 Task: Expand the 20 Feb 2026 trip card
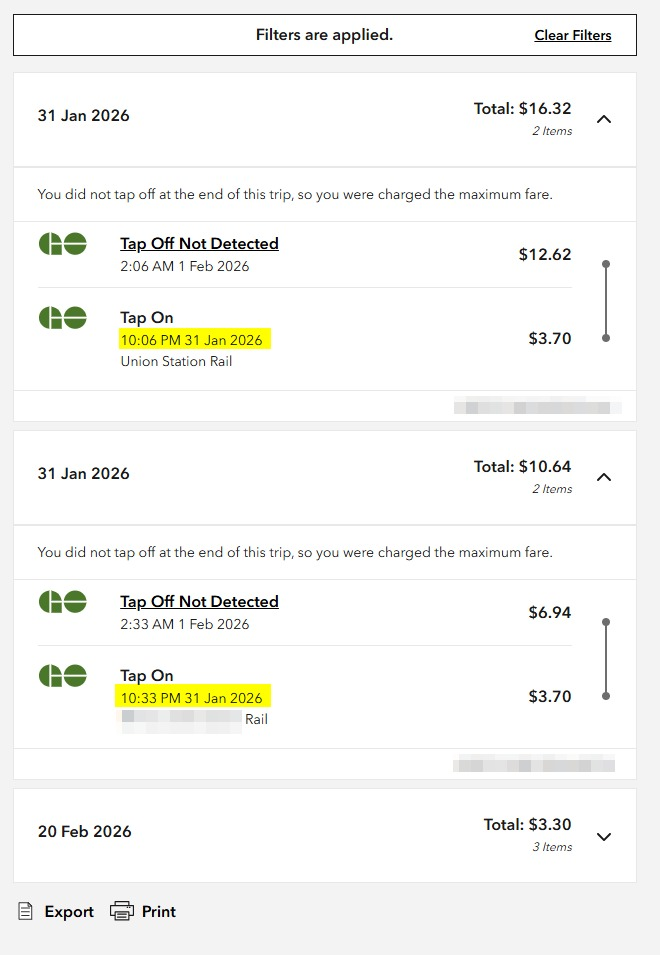coord(603,836)
